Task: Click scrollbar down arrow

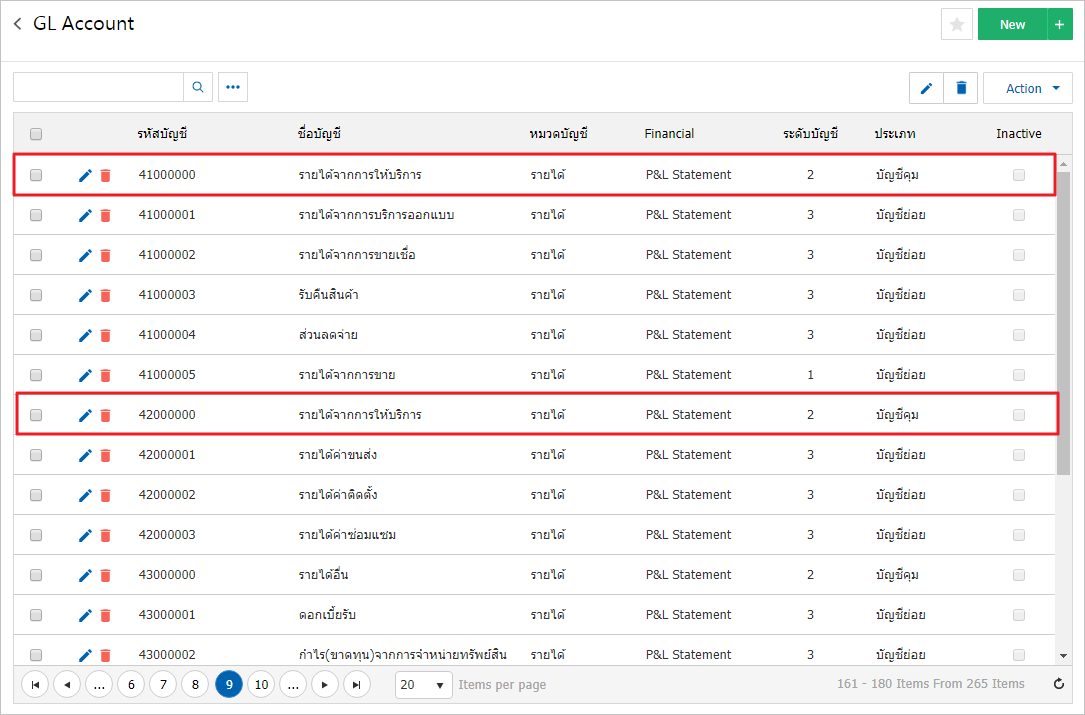Action: [1064, 656]
